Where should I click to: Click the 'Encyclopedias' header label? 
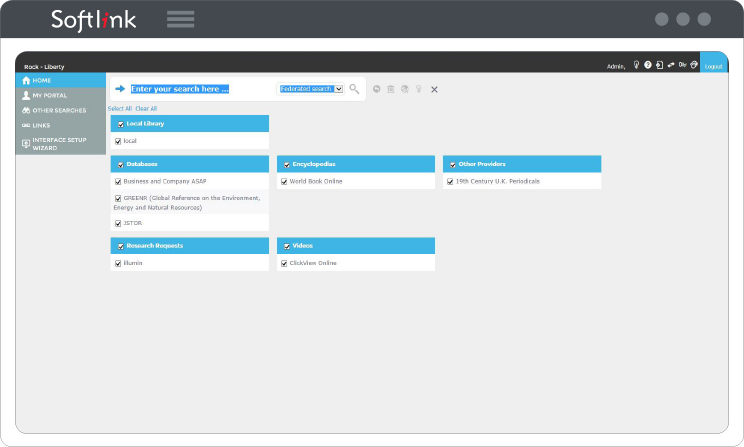314,164
